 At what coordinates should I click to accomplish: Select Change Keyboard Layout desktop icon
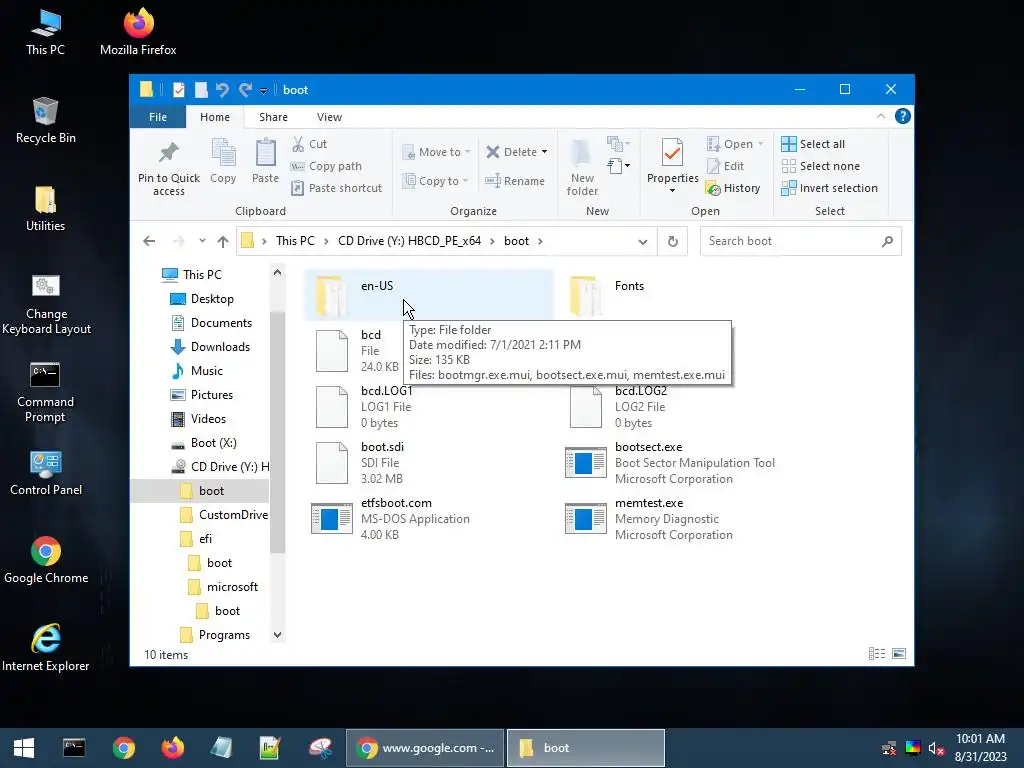tap(46, 304)
